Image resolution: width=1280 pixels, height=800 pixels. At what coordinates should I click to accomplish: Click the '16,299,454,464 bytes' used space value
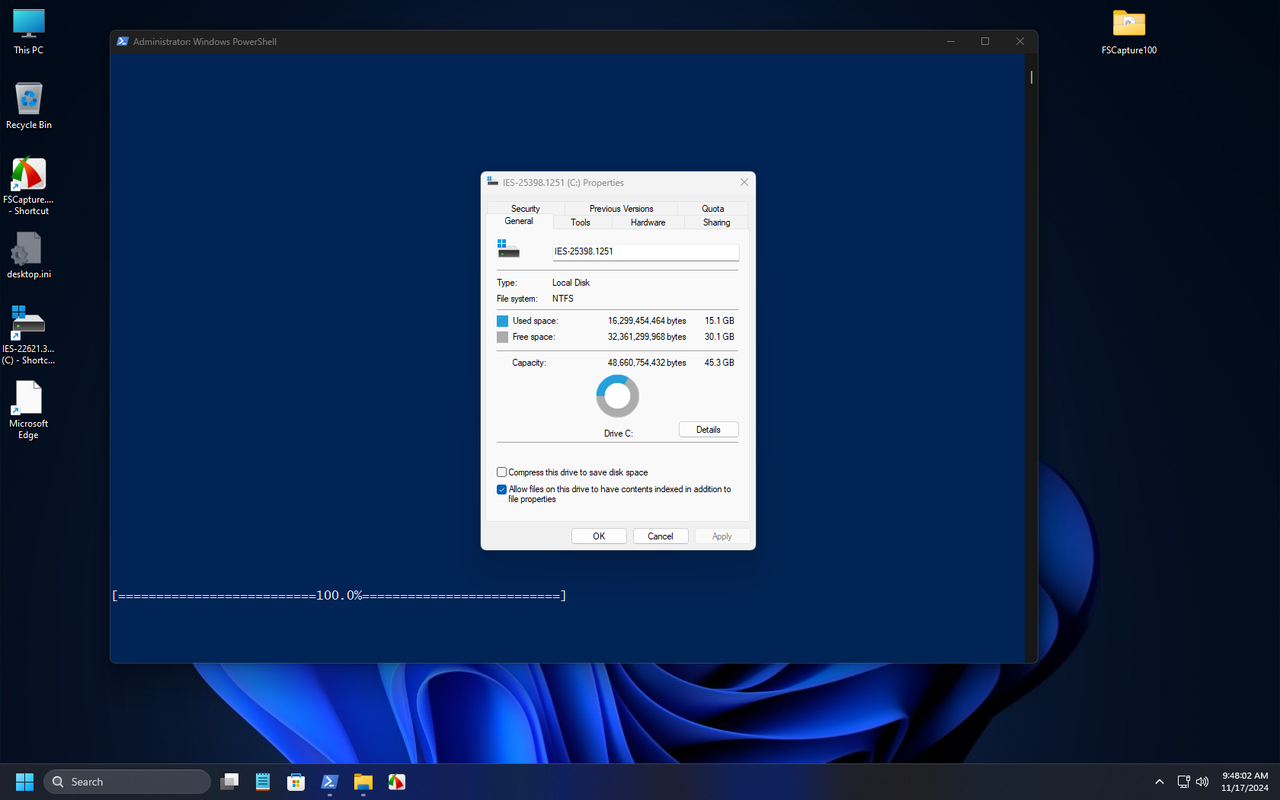coord(647,321)
